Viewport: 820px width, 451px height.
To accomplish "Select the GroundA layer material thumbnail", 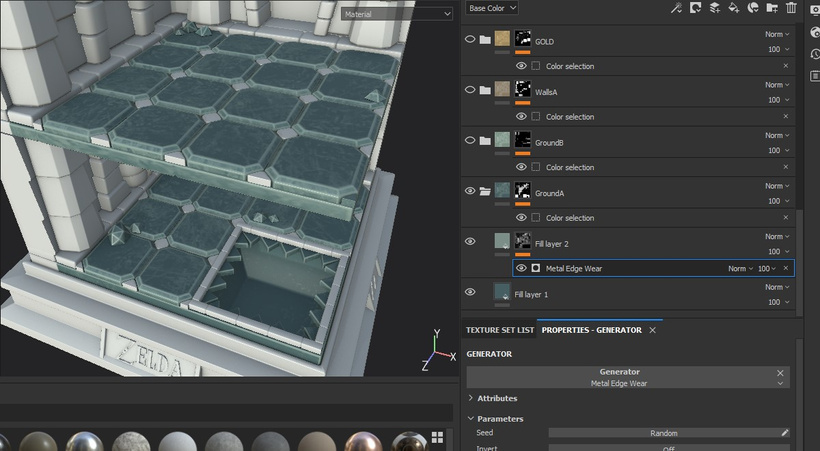I will (502, 191).
